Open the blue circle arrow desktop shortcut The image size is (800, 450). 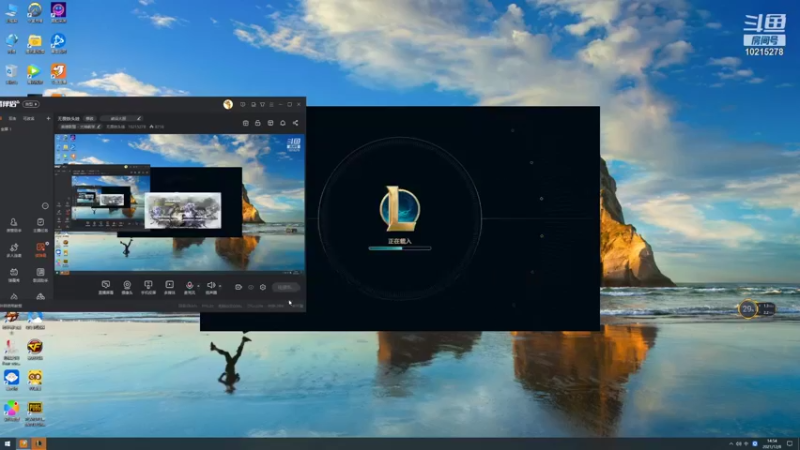tap(58, 43)
